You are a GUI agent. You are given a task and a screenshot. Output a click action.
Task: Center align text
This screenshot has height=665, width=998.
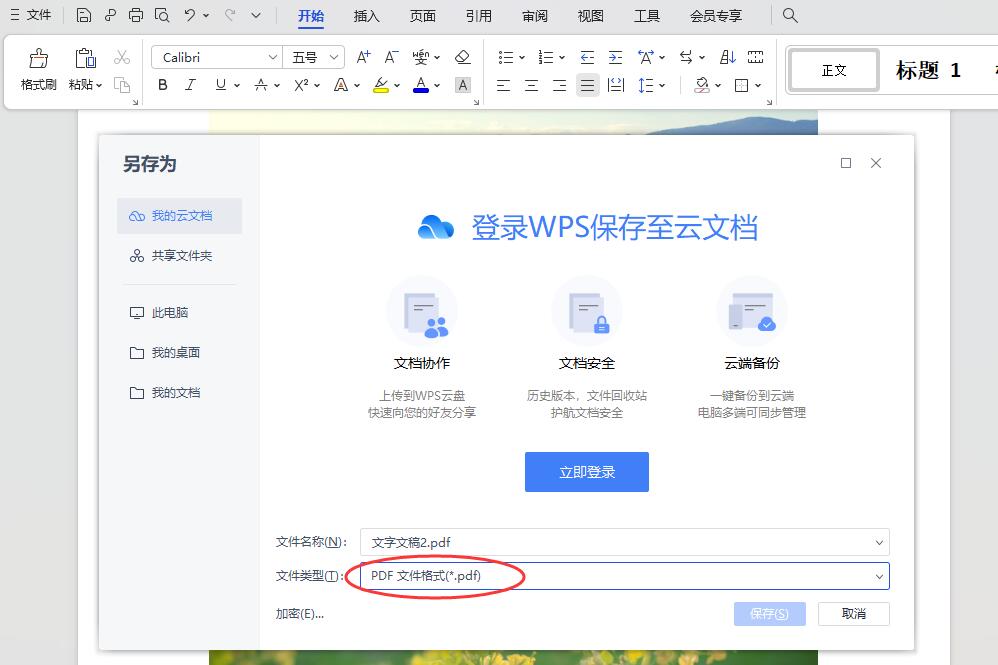[x=531, y=85]
